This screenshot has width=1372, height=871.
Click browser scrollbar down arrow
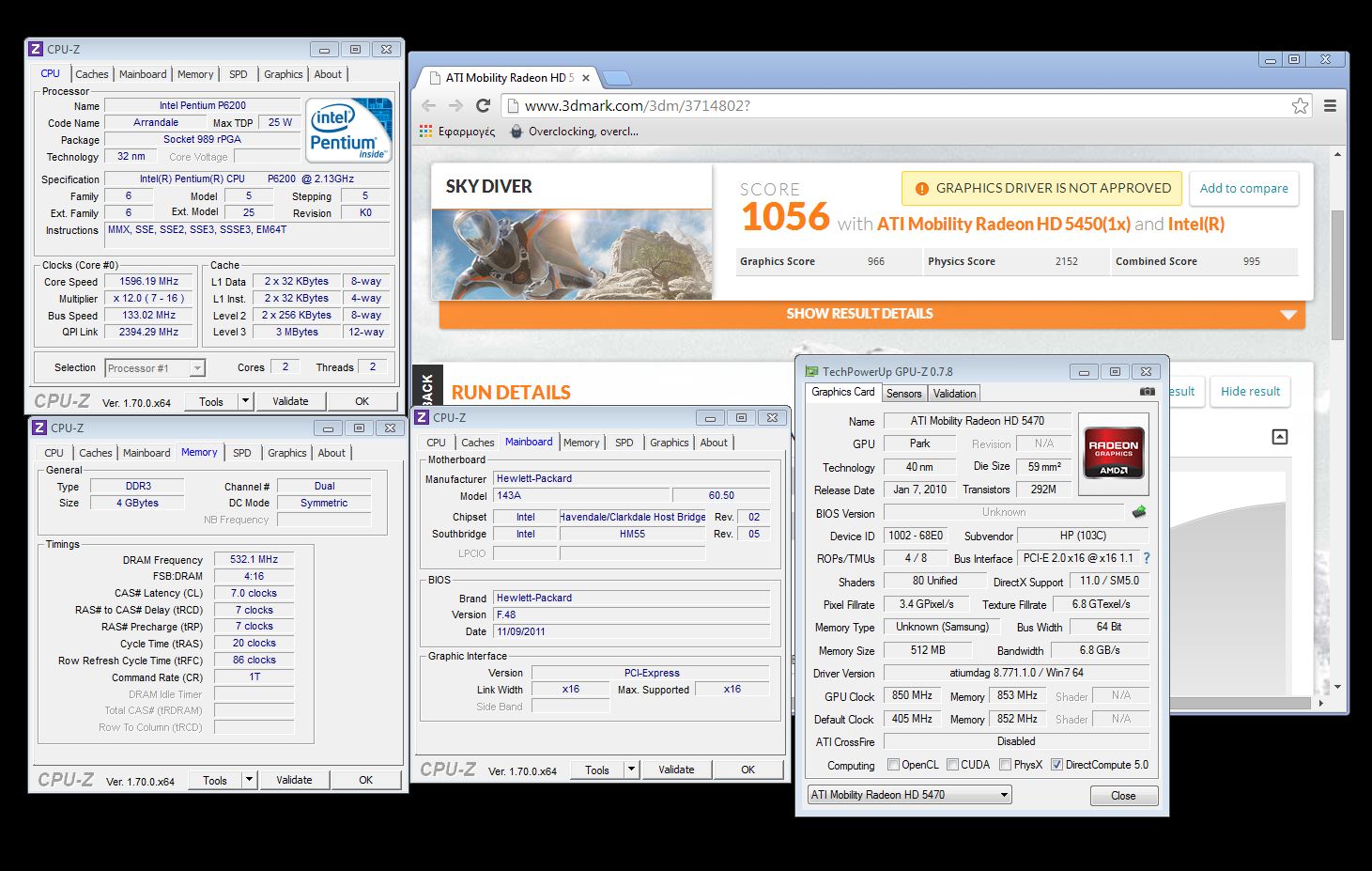pos(1338,687)
